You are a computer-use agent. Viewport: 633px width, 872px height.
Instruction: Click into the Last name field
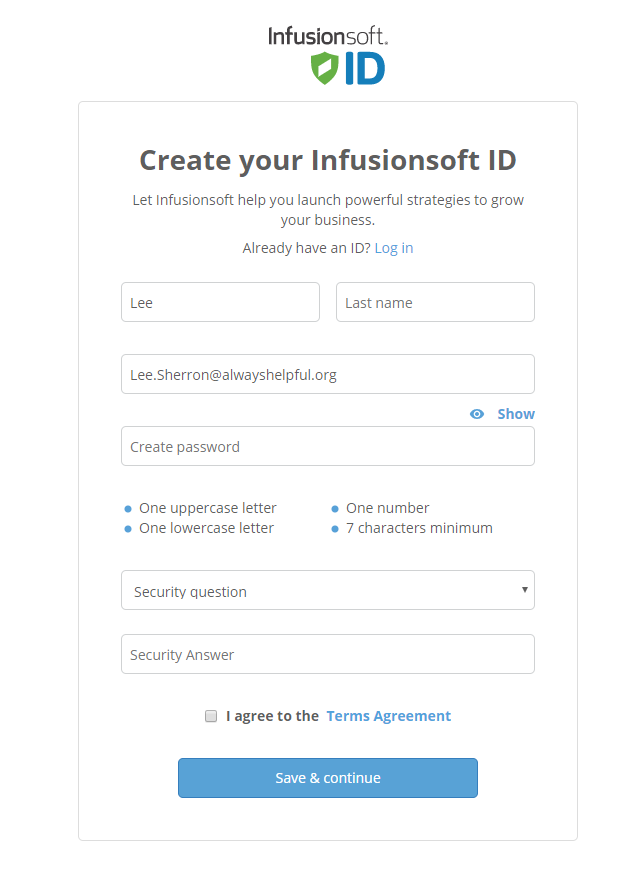tap(435, 302)
